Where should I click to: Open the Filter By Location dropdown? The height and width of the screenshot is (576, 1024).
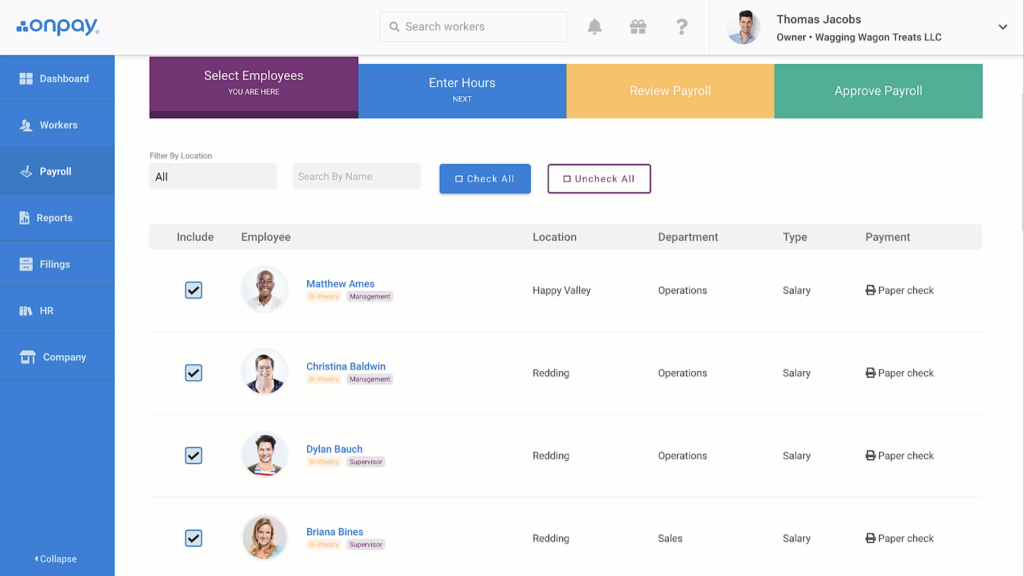tap(213, 176)
